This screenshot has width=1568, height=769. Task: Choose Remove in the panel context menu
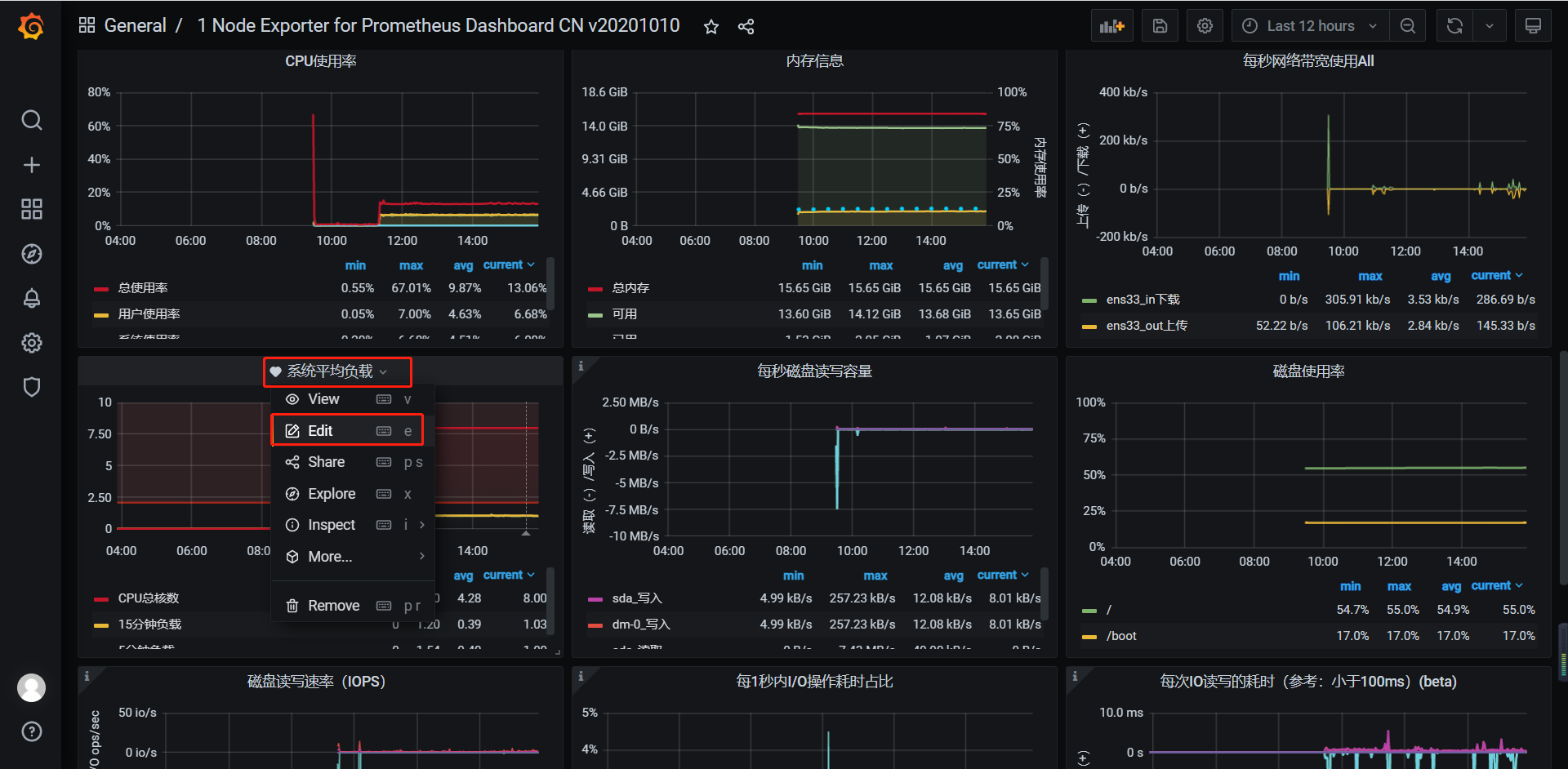(333, 606)
